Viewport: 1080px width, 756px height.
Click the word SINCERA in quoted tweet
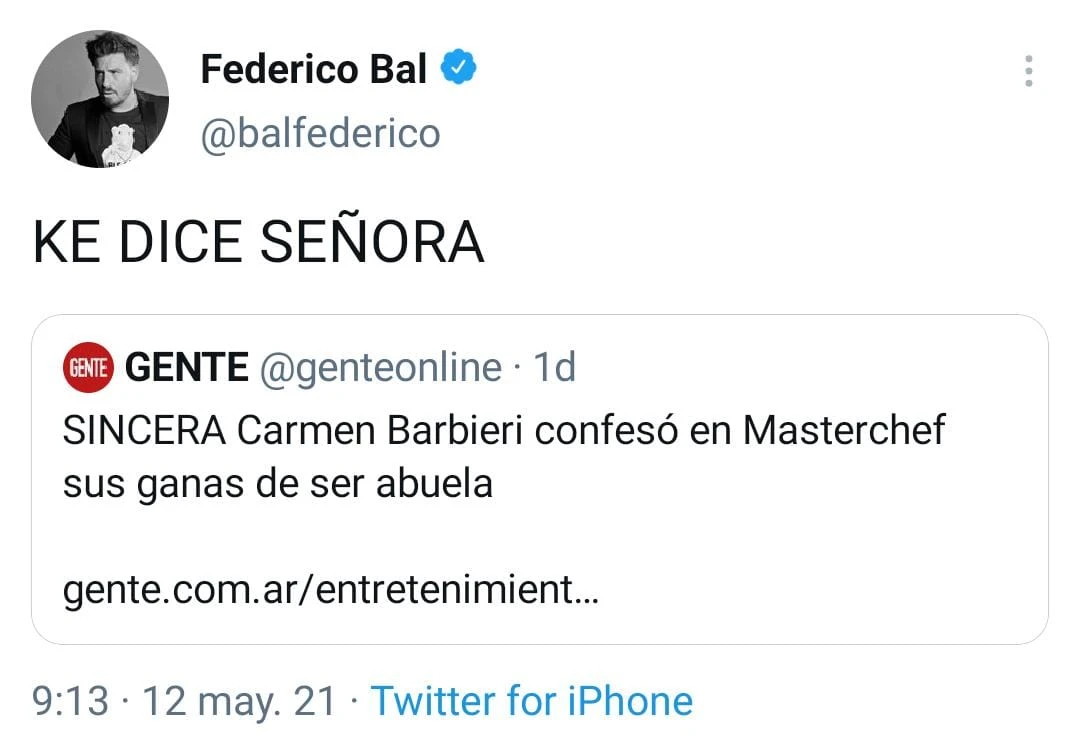coord(144,431)
